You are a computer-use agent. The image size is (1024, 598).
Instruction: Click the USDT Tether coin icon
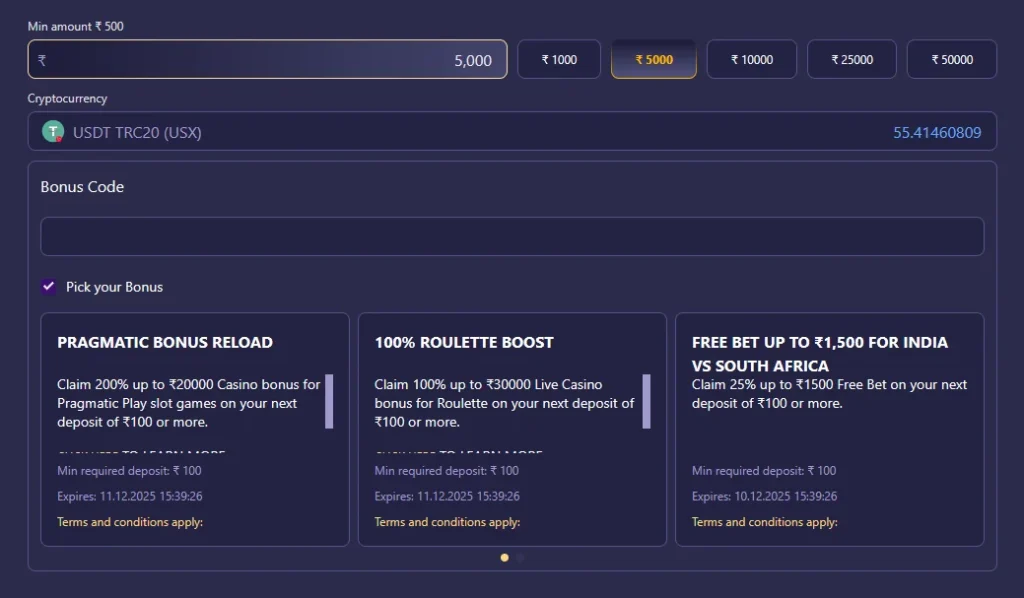click(x=53, y=132)
